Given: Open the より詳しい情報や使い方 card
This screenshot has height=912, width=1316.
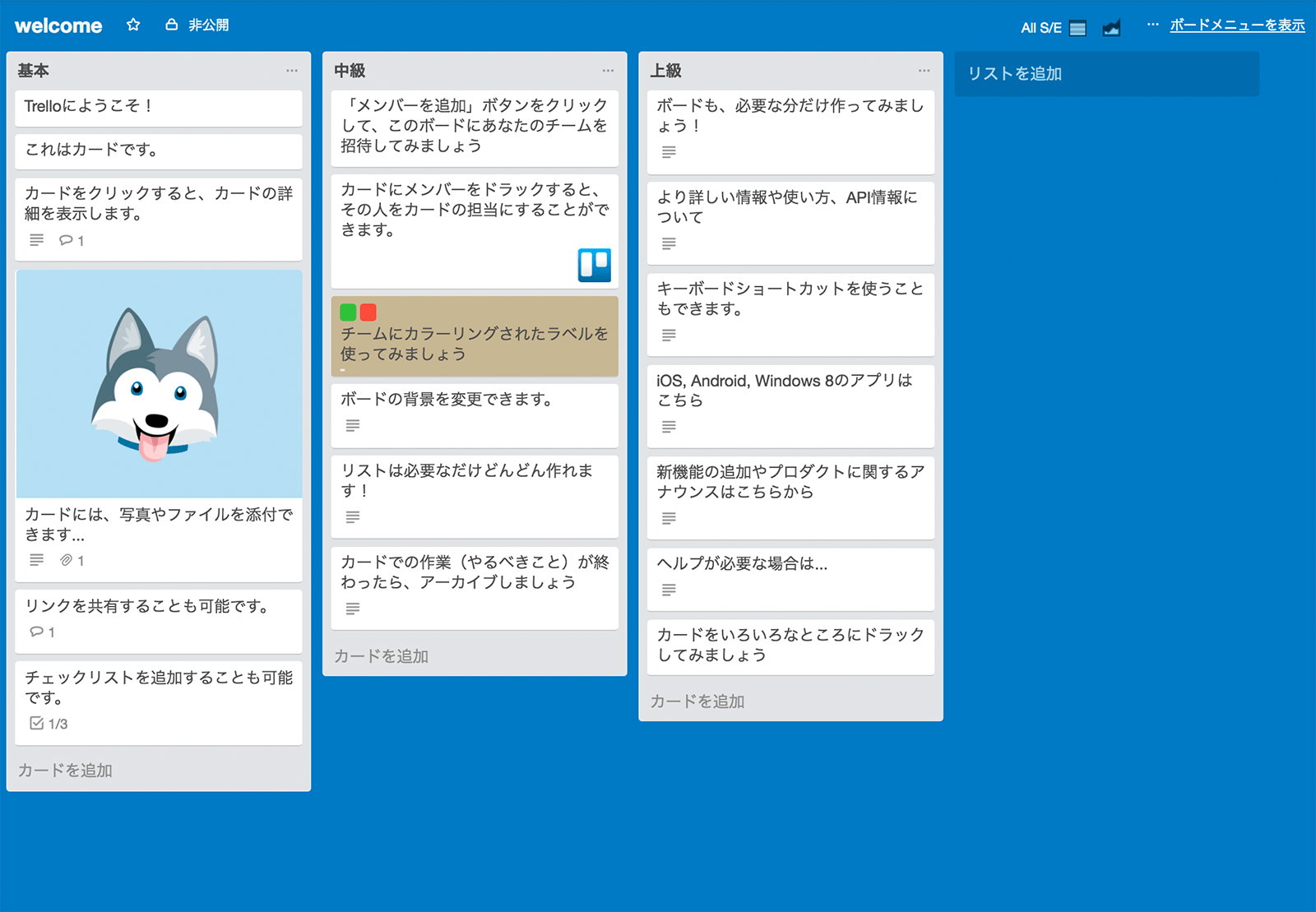Looking at the screenshot, I should pyautogui.click(x=790, y=223).
